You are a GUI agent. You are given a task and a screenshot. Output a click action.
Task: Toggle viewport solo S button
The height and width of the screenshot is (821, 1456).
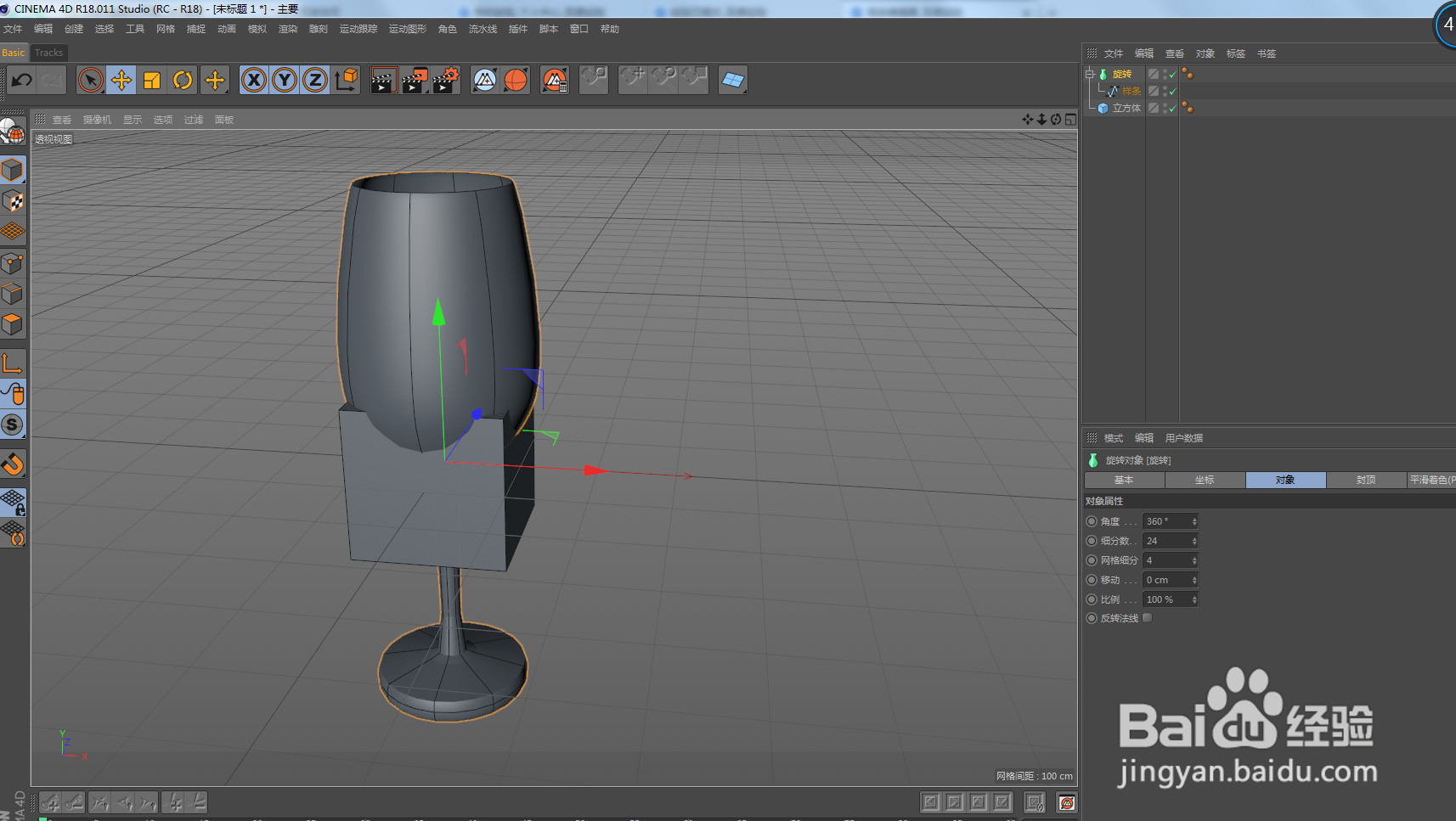point(13,425)
